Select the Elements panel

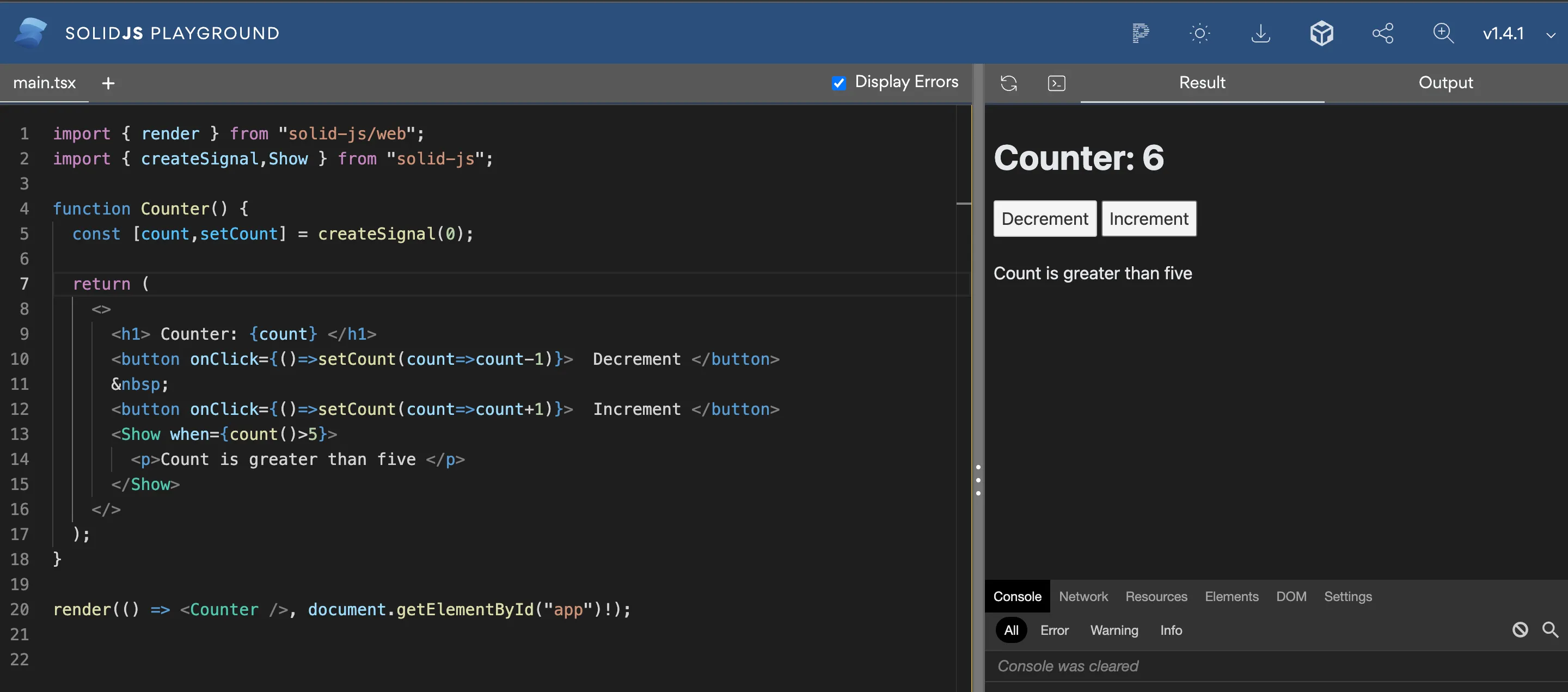(1232, 596)
